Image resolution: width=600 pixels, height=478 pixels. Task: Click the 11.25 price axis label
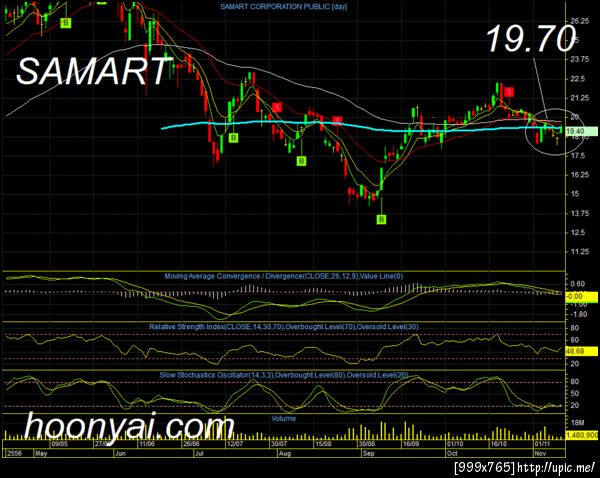coord(580,251)
